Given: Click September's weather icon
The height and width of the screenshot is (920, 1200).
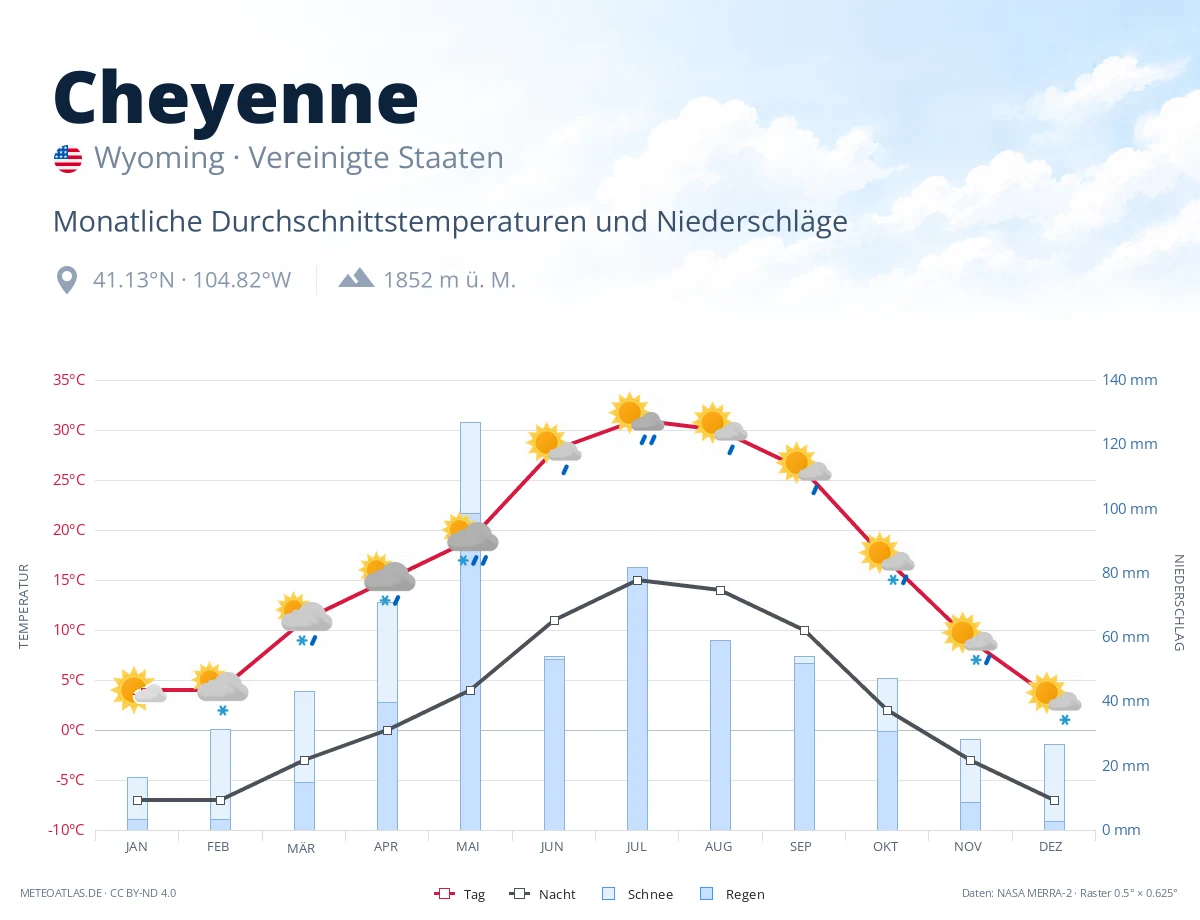Looking at the screenshot, I should (x=804, y=468).
